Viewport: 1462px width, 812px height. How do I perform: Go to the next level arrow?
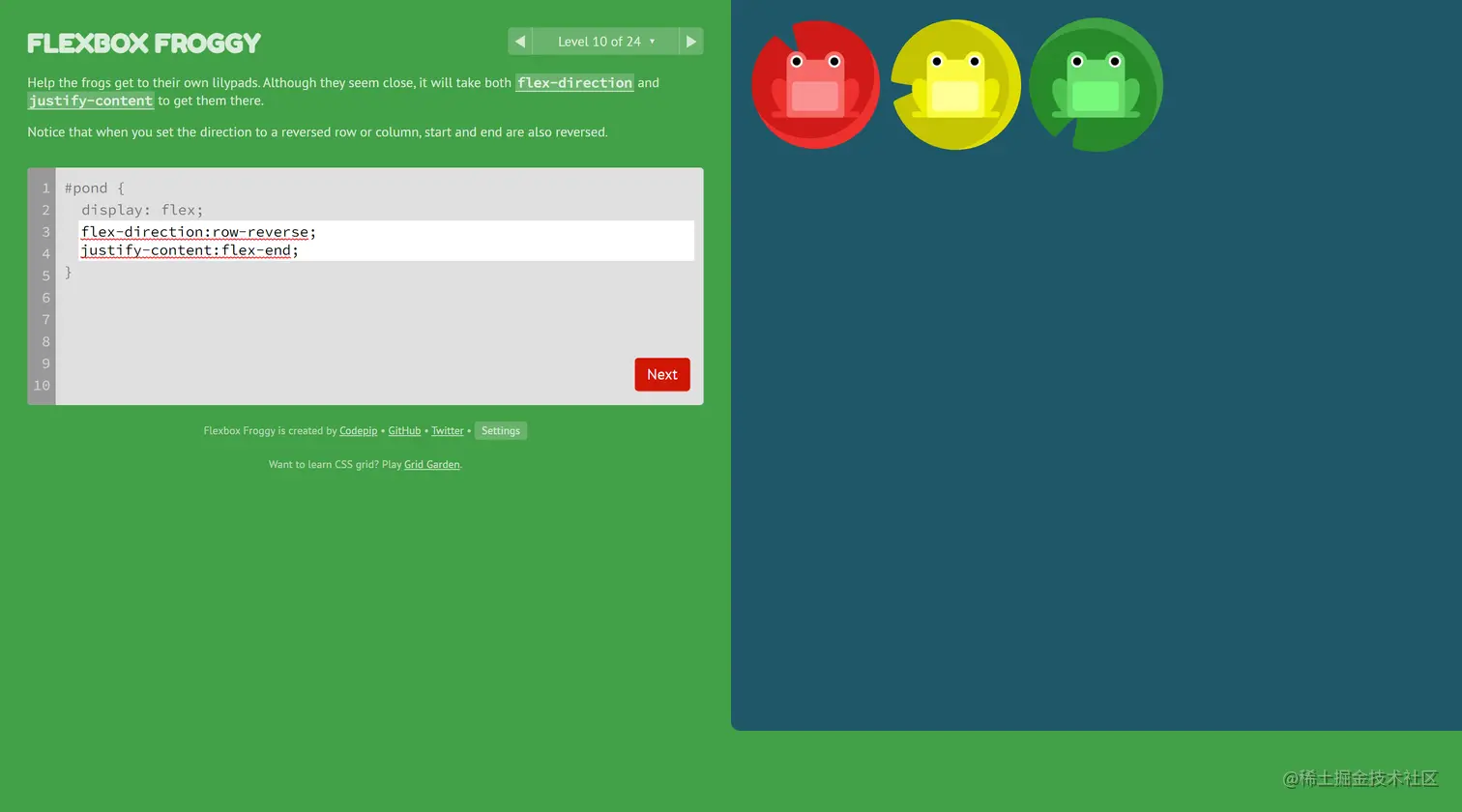pos(691,42)
